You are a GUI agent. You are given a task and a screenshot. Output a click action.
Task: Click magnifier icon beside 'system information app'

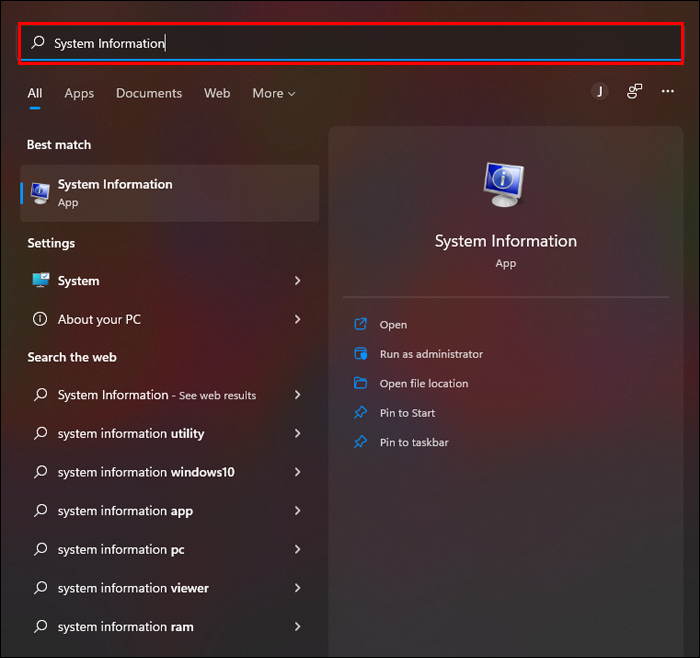(x=41, y=510)
